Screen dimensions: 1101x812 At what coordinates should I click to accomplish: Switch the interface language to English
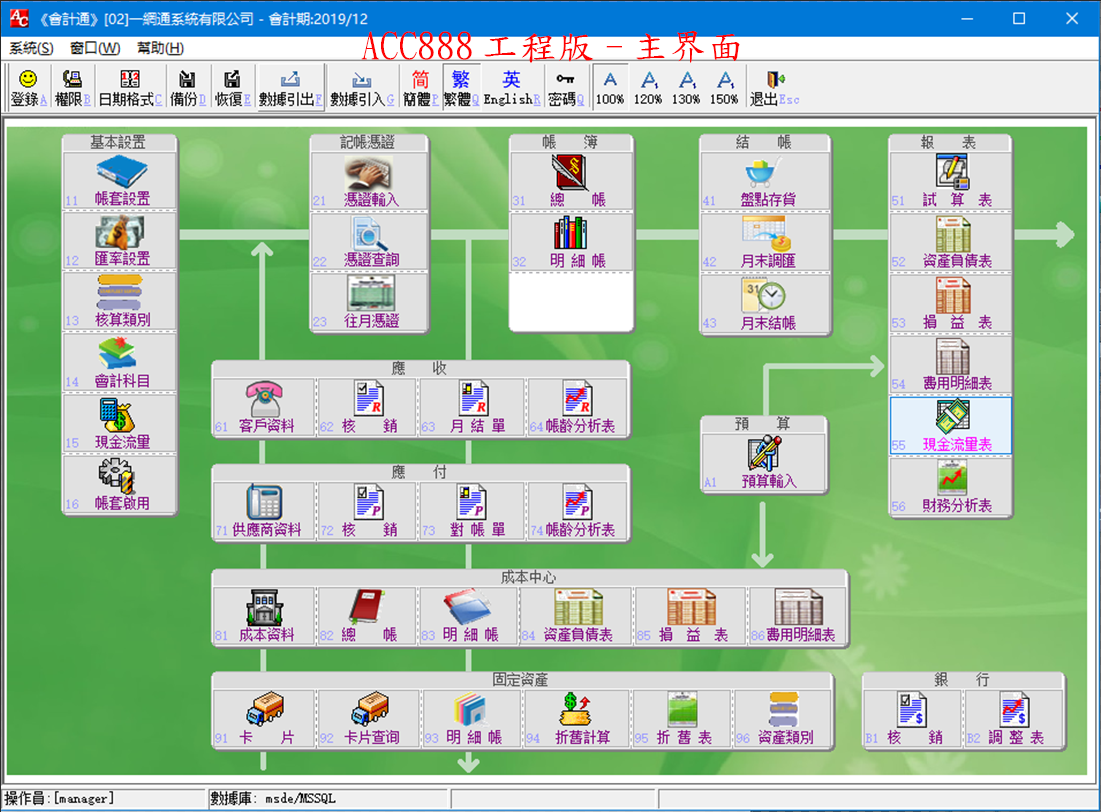tap(507, 85)
